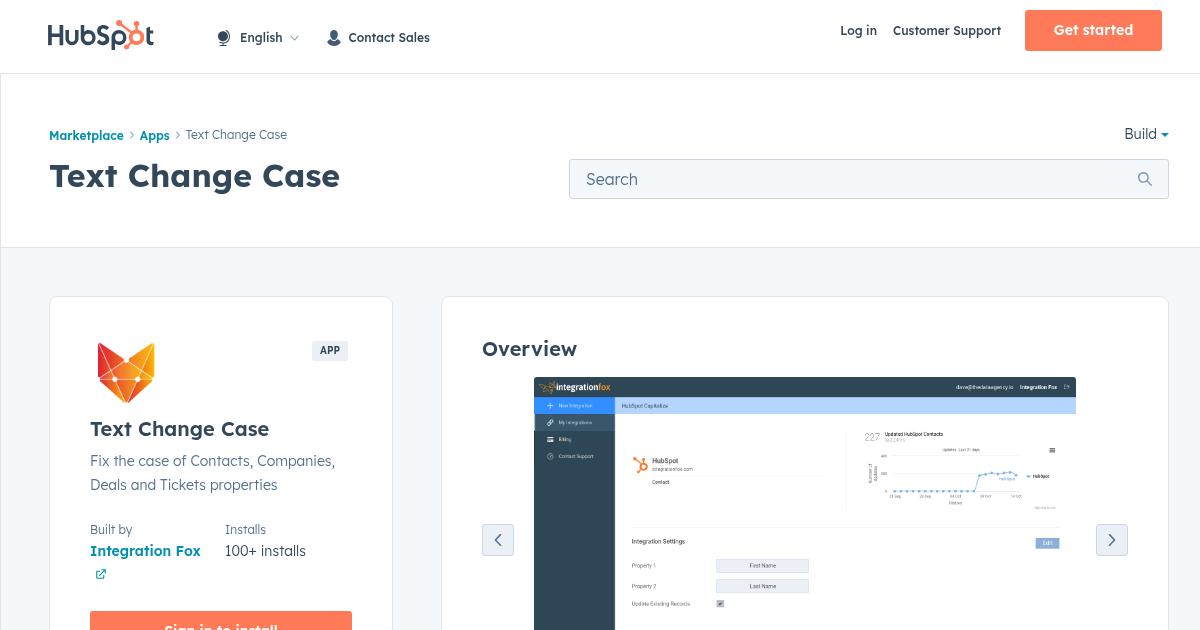Screen dimensions: 1200x630
Task: Click the First Name property field in screenshot
Action: [762, 566]
